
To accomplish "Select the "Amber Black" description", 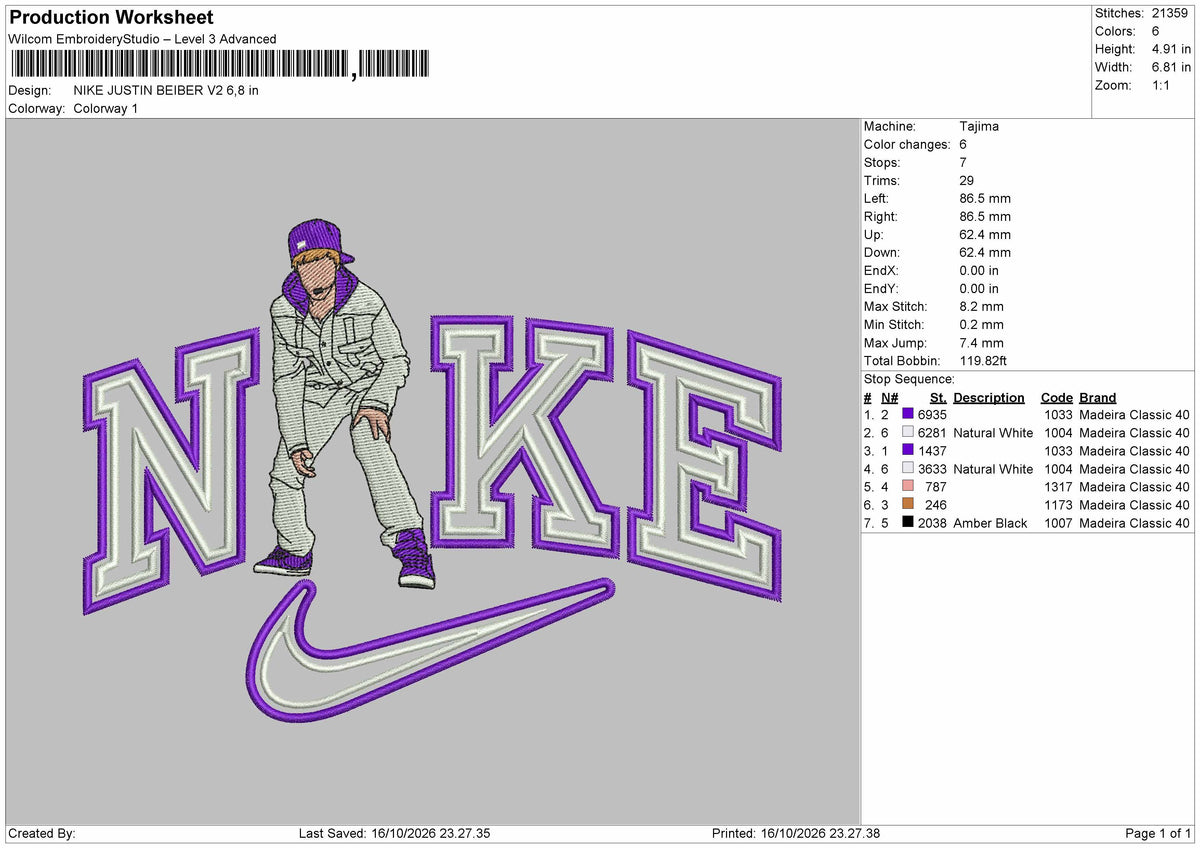I will (990, 523).
